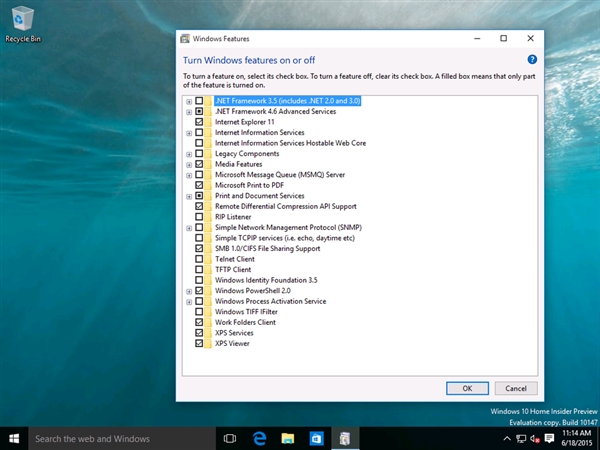Viewport: 600px width, 450px height.
Task: Open the network status tray icon
Action: [521, 439]
